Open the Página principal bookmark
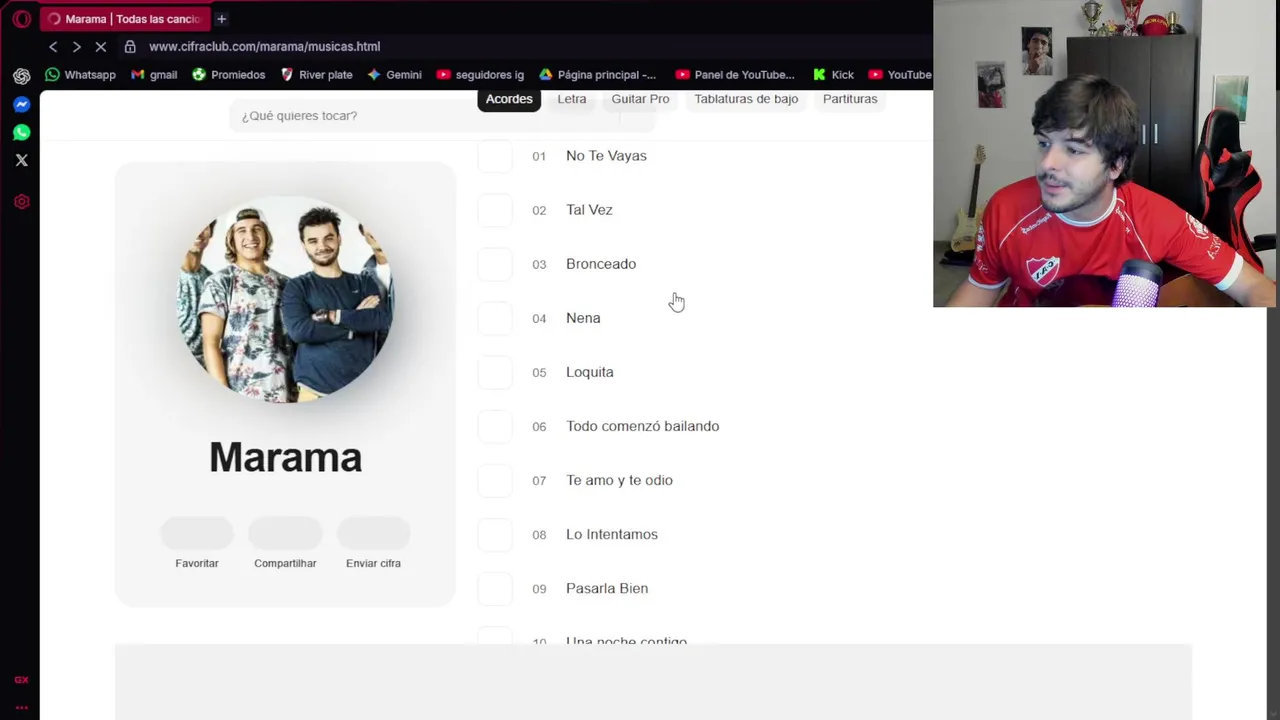1280x720 pixels. 597,74
